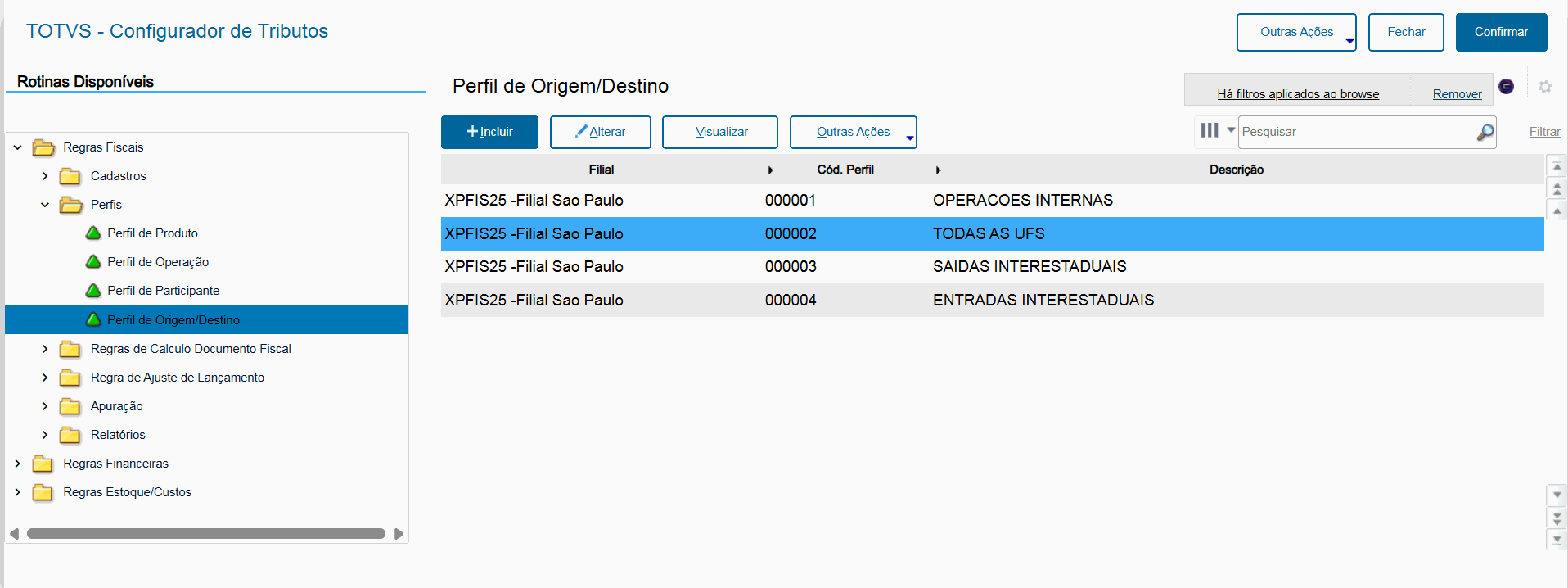Open the Outras Ações dropdown next to Fechar

tap(1296, 32)
